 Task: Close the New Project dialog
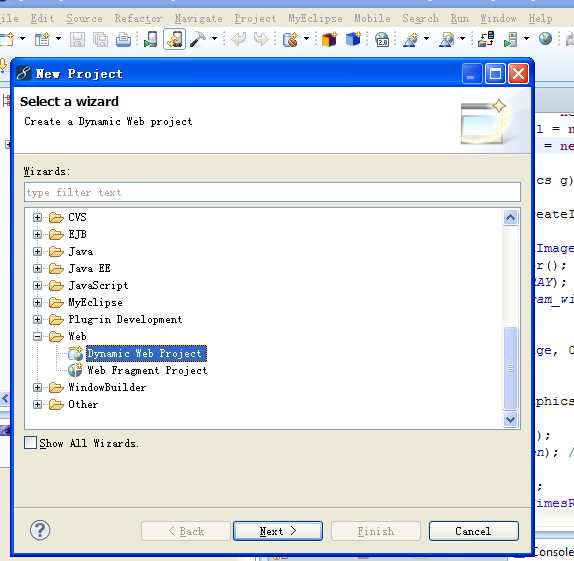518,74
